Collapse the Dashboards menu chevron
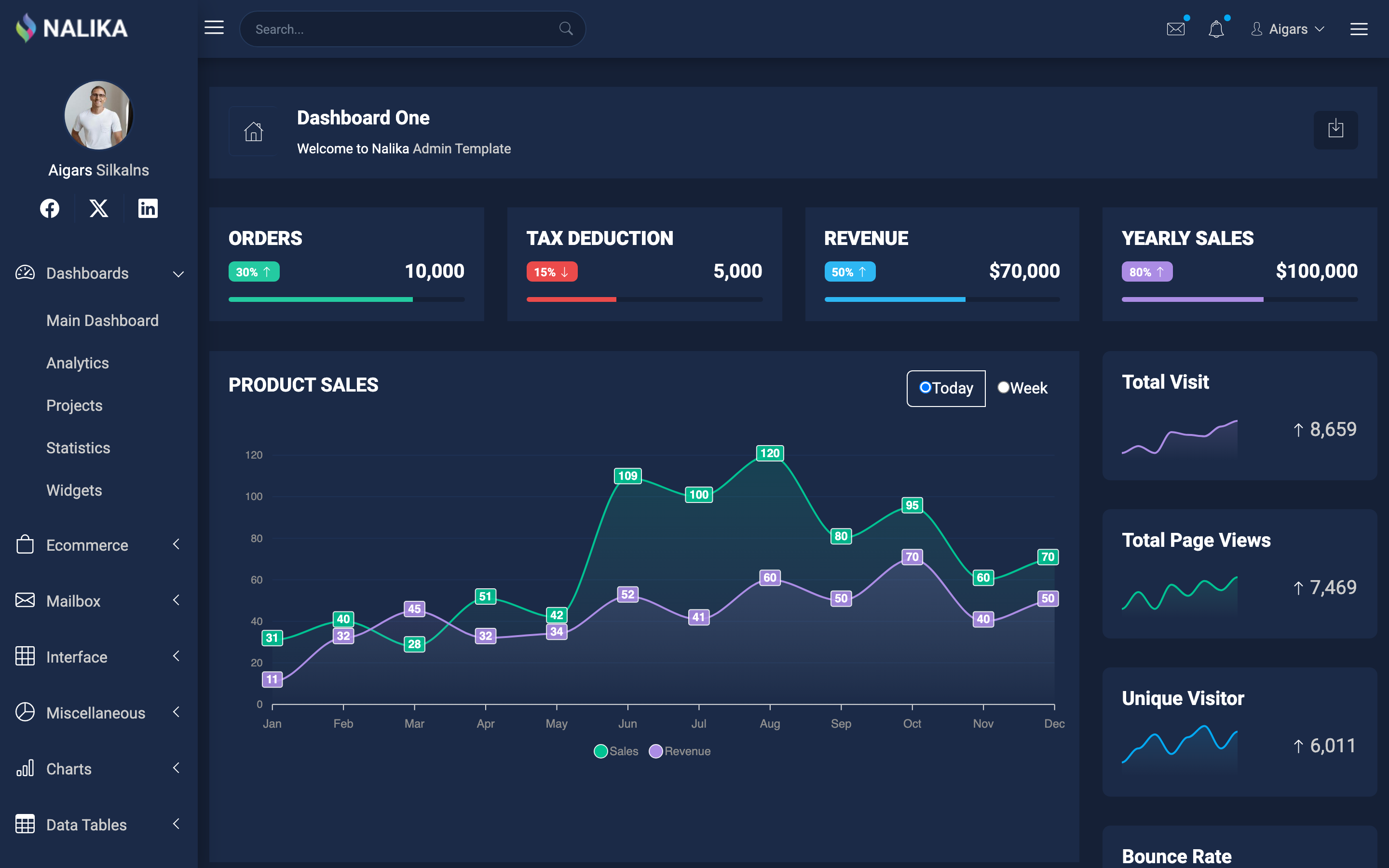 point(178,274)
